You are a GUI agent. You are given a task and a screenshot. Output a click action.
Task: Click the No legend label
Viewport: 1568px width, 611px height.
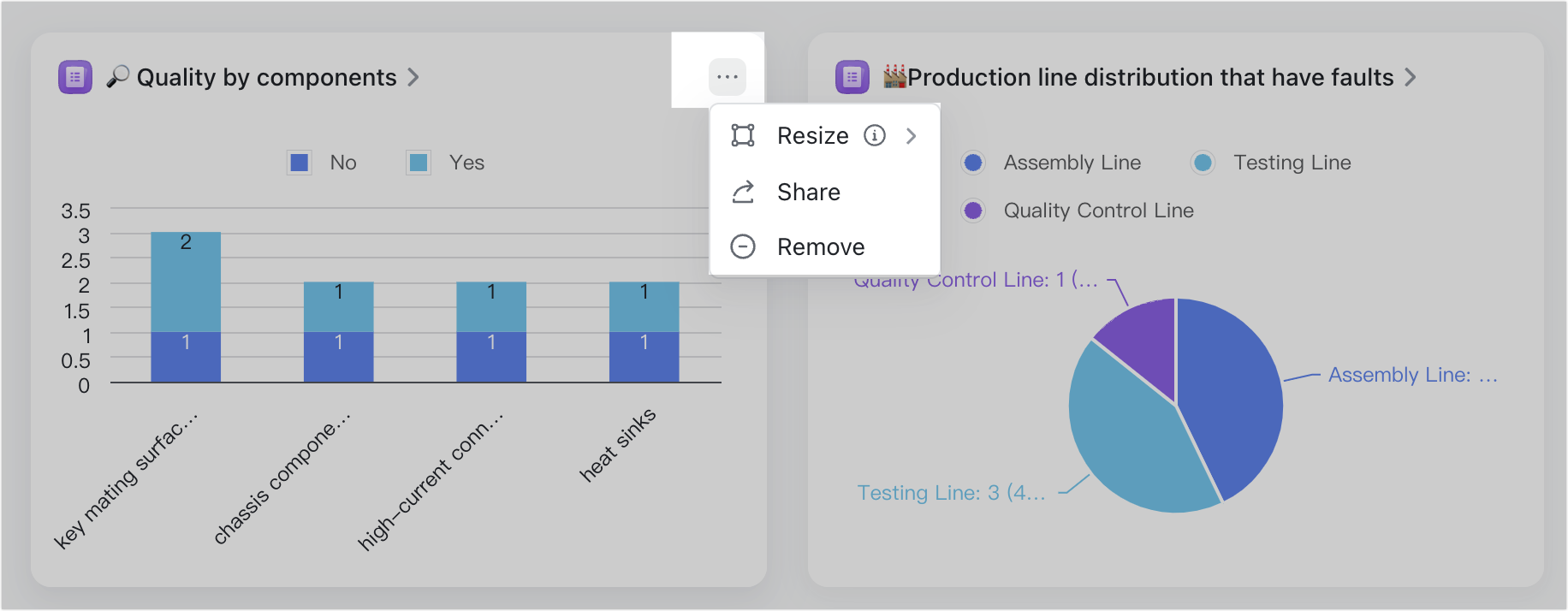tap(343, 163)
